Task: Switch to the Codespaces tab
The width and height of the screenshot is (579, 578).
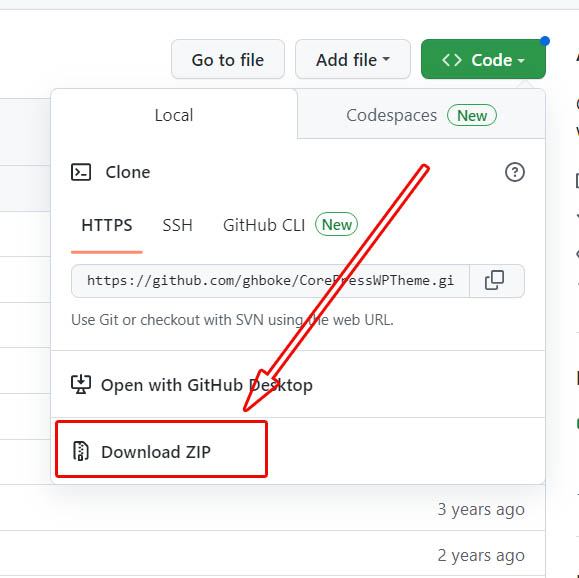Action: click(x=421, y=115)
